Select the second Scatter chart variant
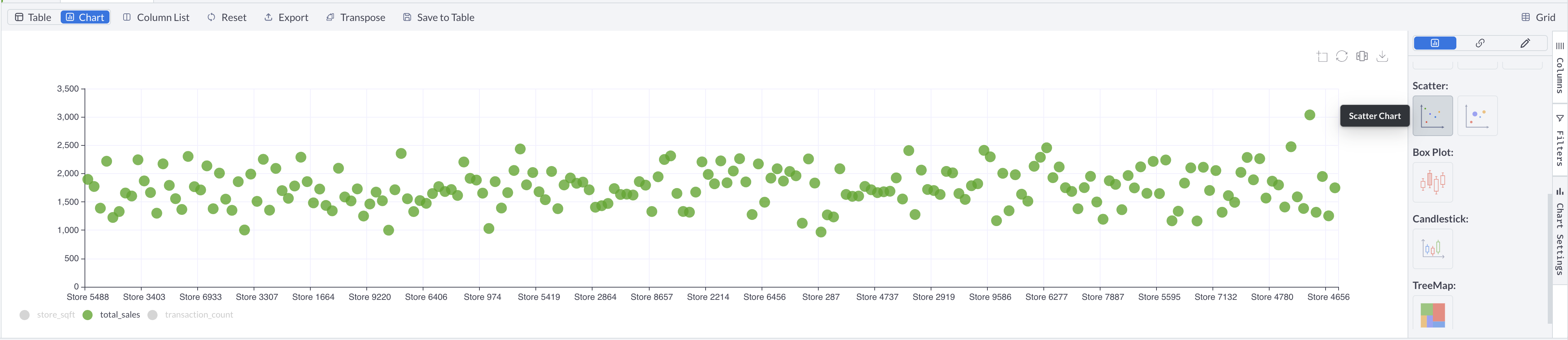The image size is (1568, 340). click(1477, 115)
